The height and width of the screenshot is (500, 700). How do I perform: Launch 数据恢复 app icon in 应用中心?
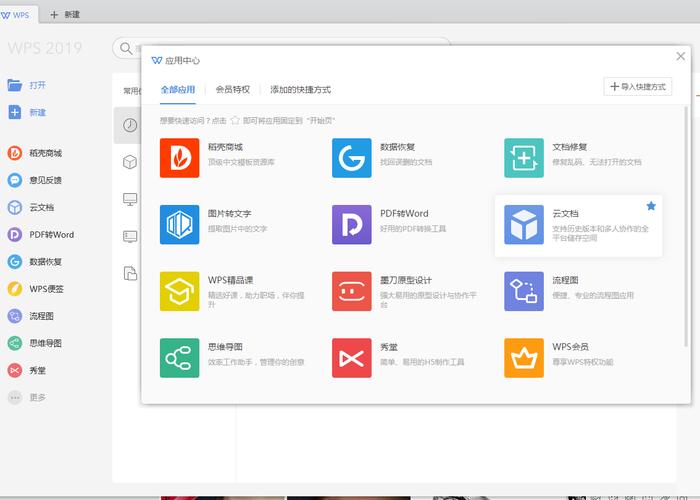coord(352,158)
